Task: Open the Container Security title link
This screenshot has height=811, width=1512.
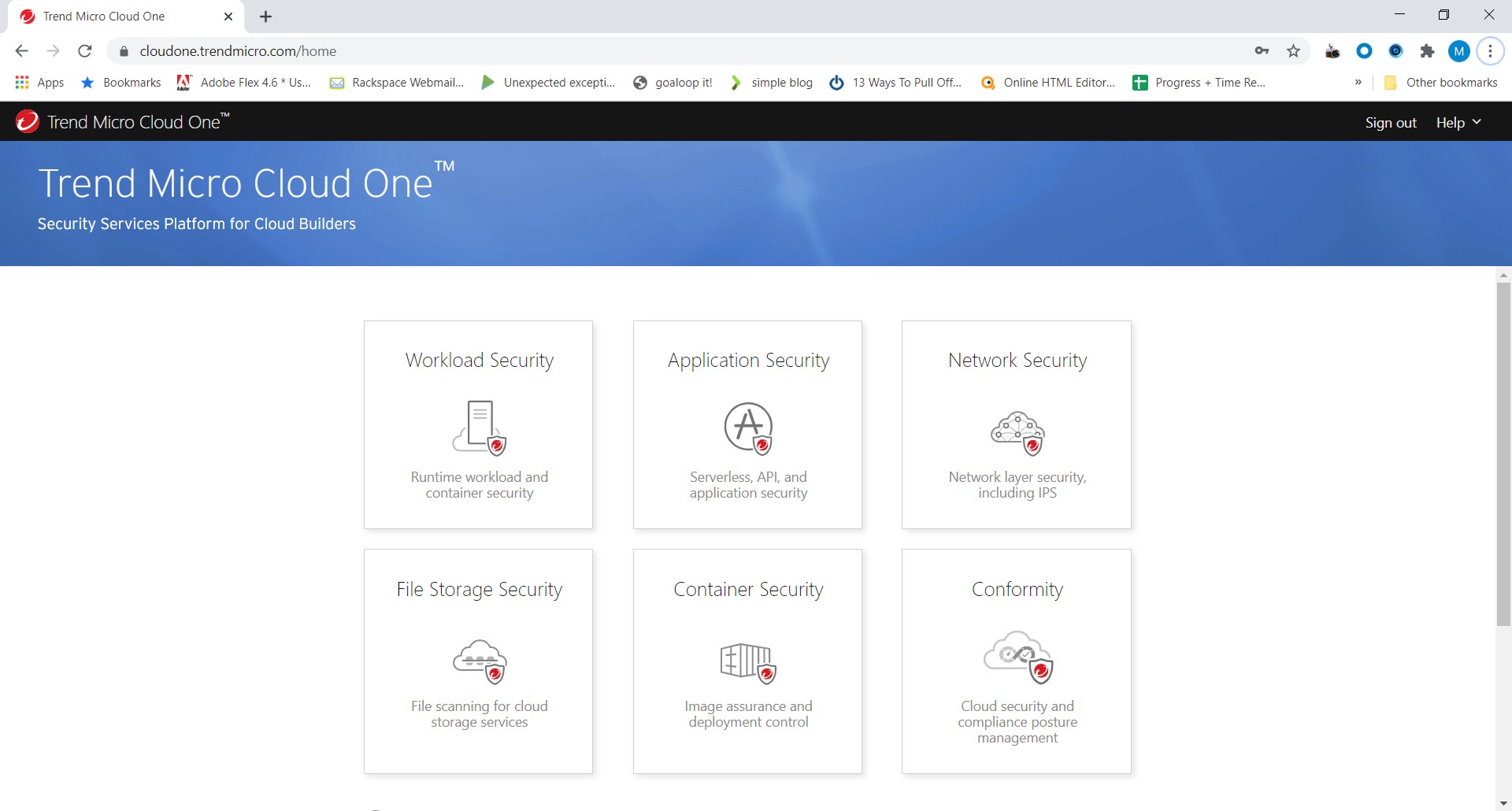Action: [x=749, y=589]
